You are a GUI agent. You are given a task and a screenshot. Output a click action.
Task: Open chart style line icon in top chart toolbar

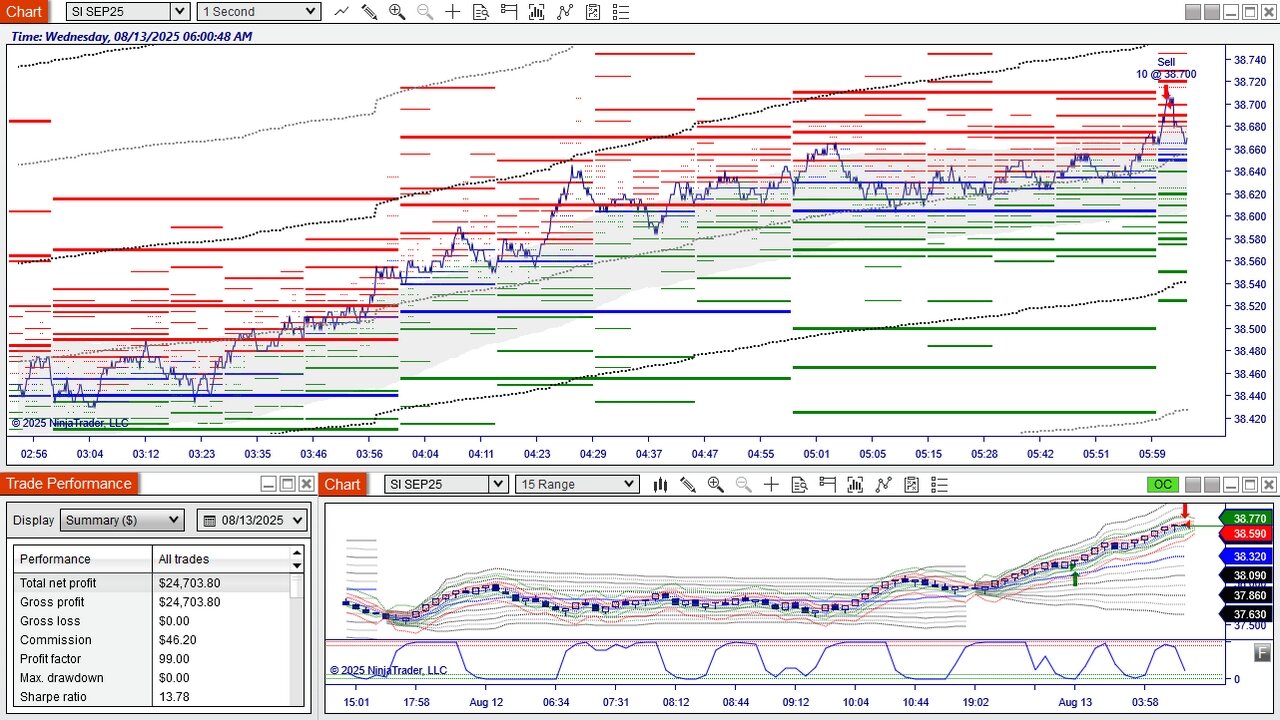click(x=342, y=12)
